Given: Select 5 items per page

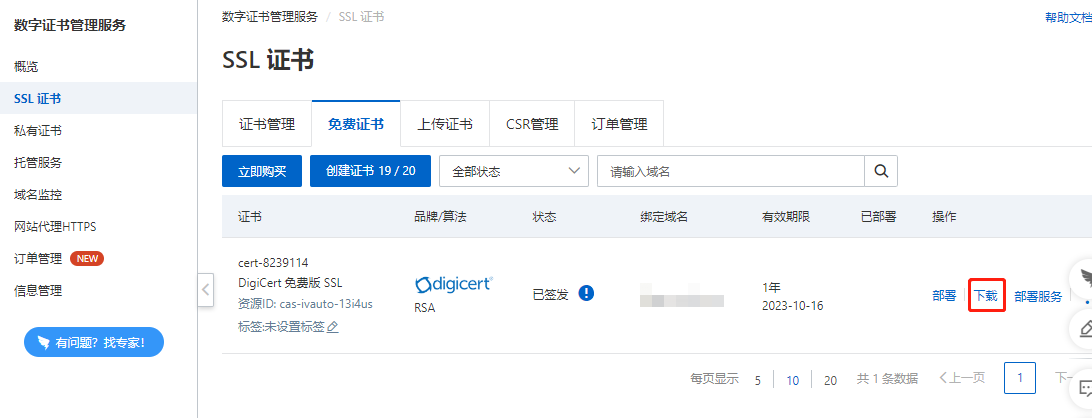Looking at the screenshot, I should [x=758, y=380].
